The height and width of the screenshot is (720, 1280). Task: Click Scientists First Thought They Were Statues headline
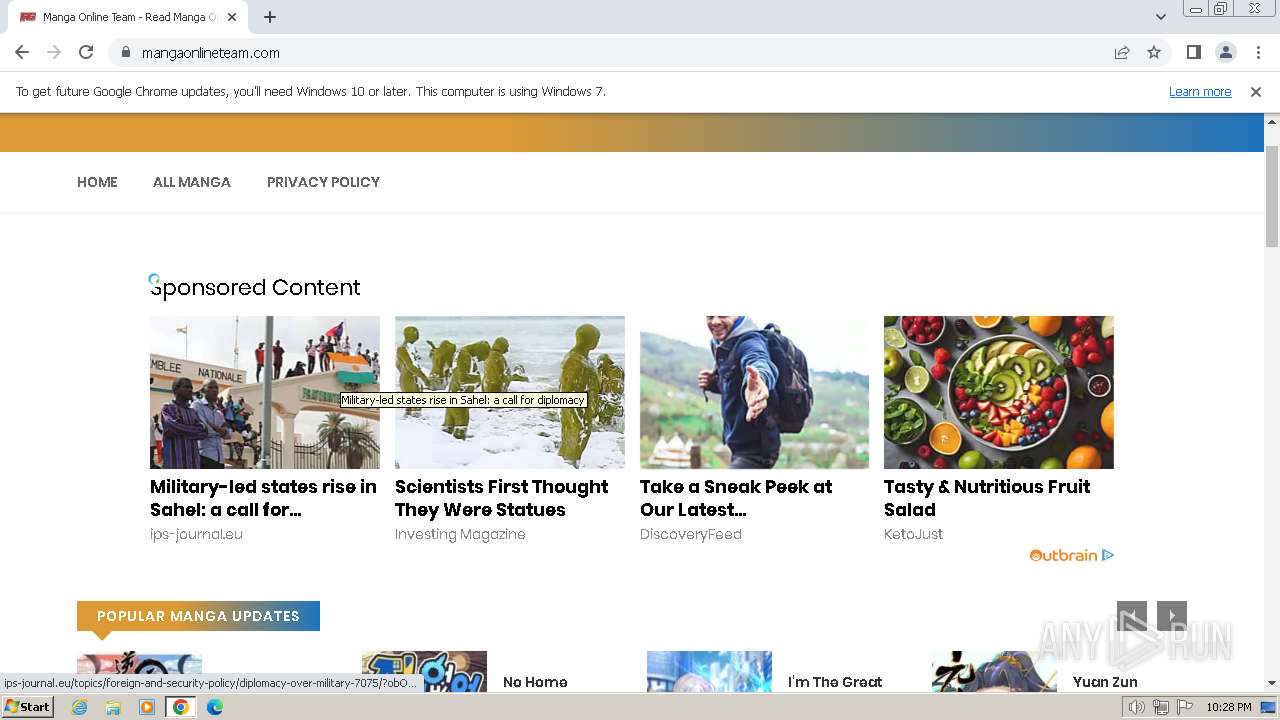[x=501, y=498]
